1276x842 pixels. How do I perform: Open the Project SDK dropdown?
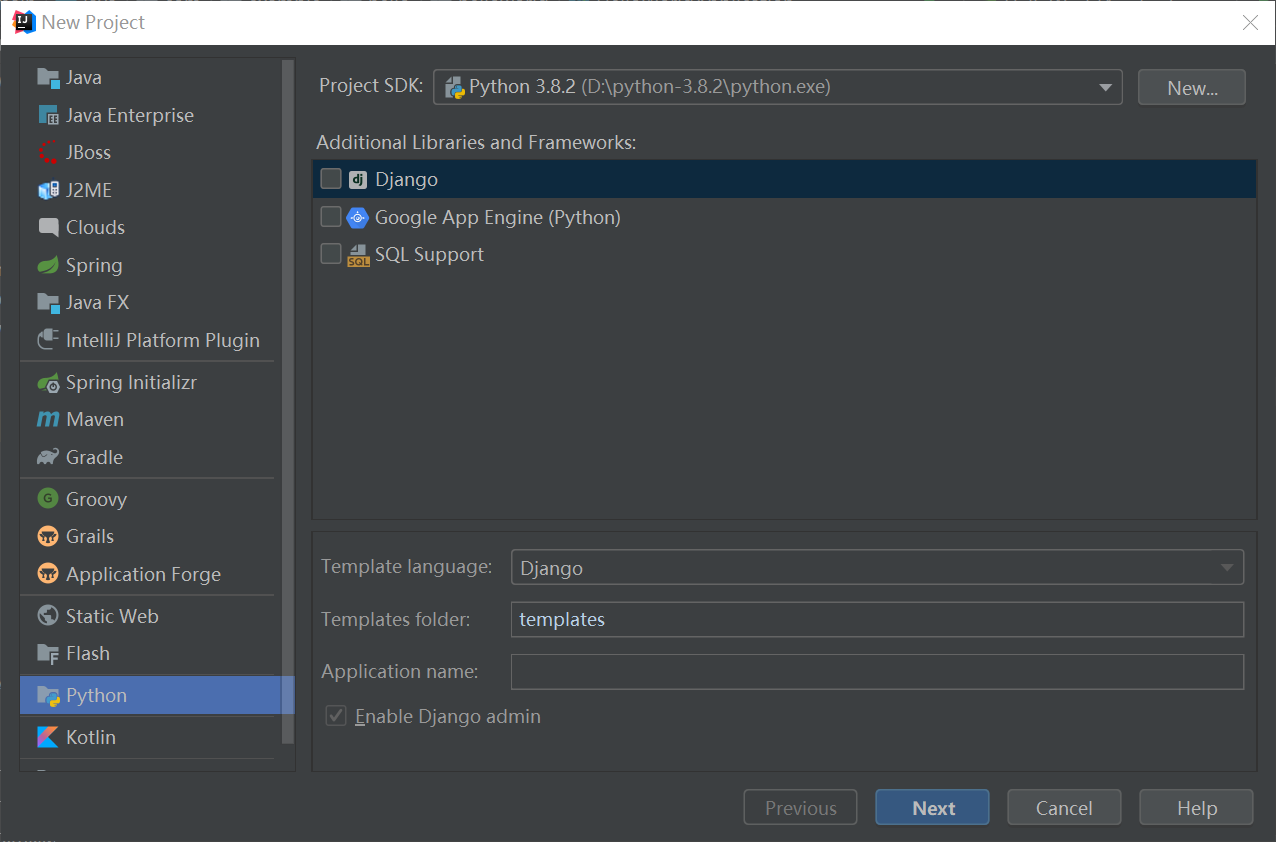click(1106, 87)
